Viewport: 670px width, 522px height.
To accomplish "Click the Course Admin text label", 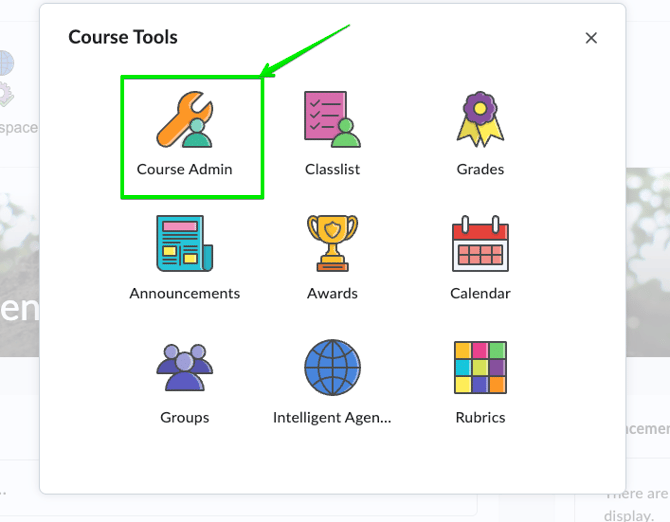I will [185, 169].
